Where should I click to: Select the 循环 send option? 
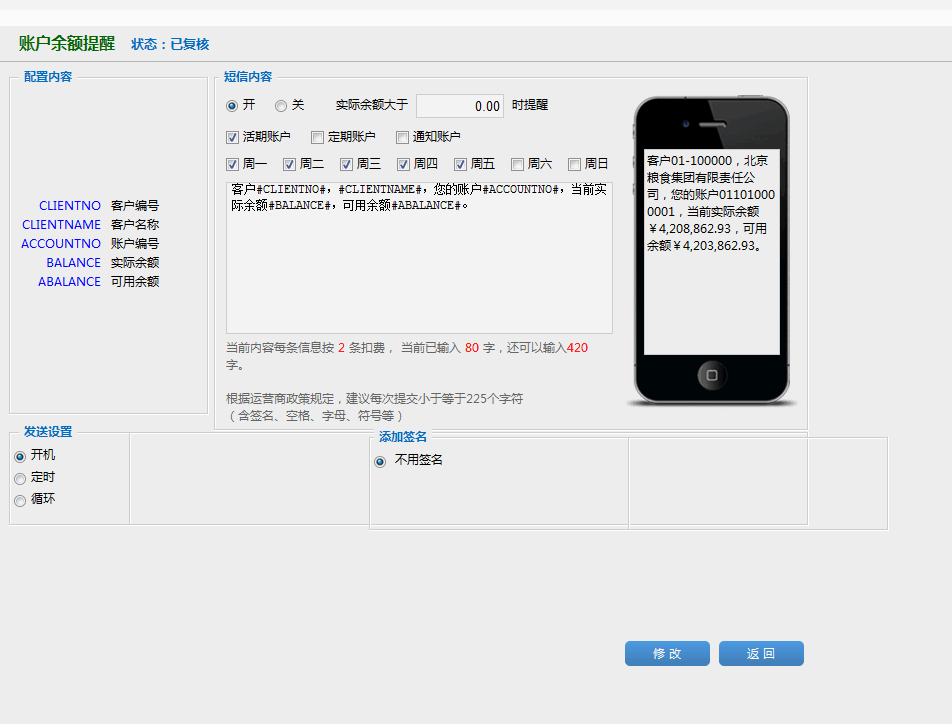[x=20, y=501]
